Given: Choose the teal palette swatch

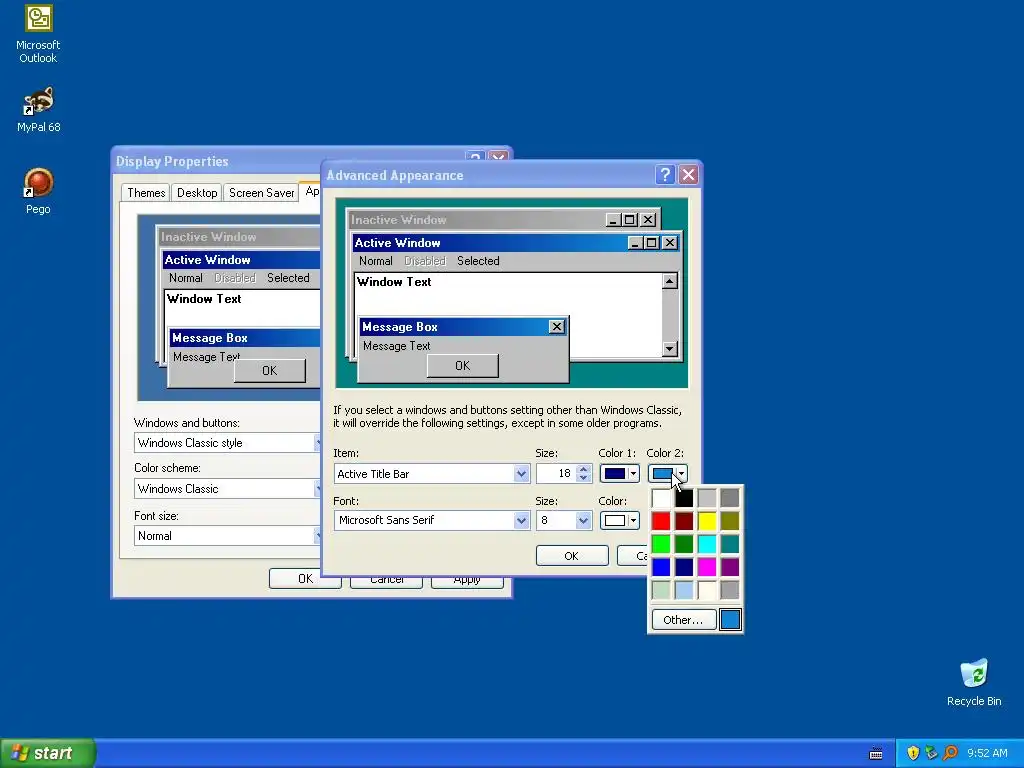Looking at the screenshot, I should click(730, 544).
